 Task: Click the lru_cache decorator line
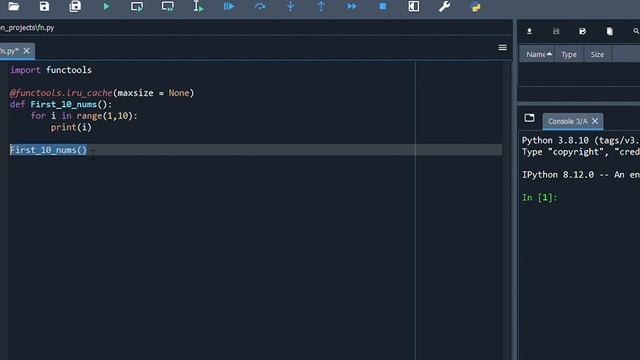(x=102, y=93)
